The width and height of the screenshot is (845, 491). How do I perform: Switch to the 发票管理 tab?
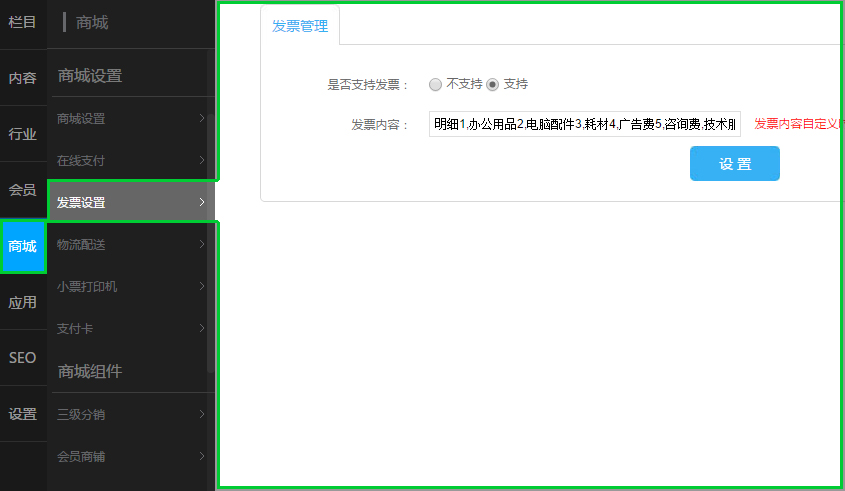[x=300, y=26]
